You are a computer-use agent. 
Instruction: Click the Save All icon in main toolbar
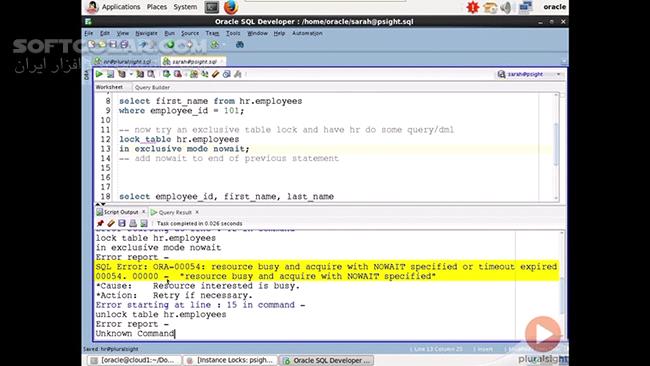tap(124, 44)
